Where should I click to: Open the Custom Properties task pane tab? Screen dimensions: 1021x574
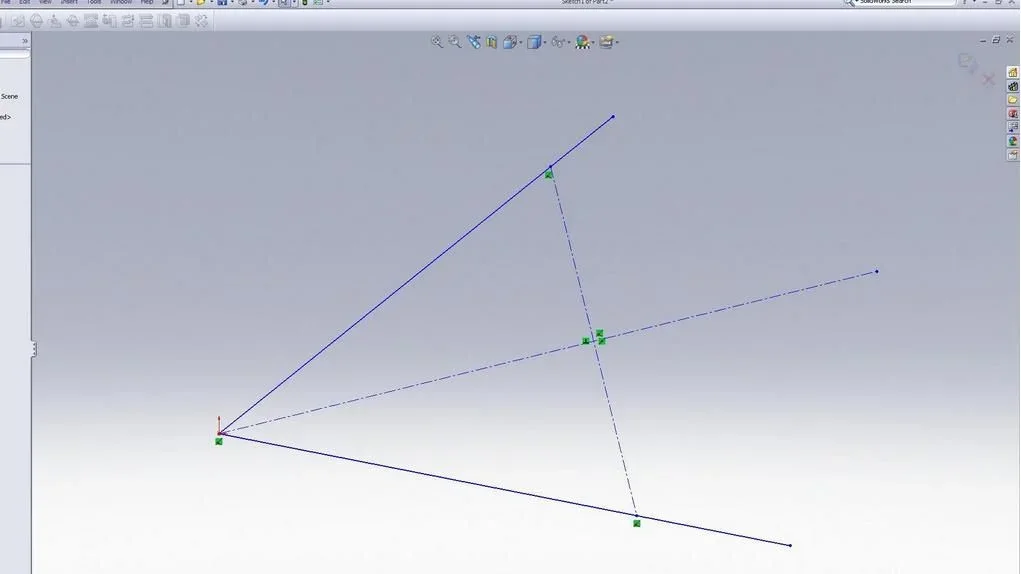[x=1013, y=155]
